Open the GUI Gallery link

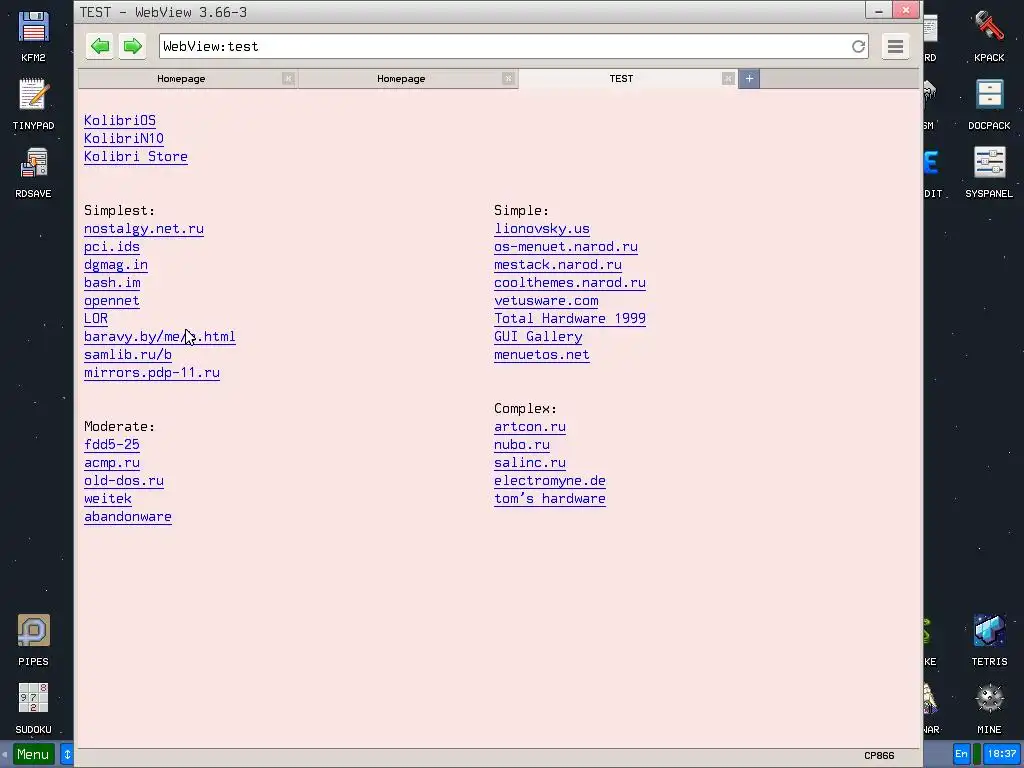coord(538,337)
